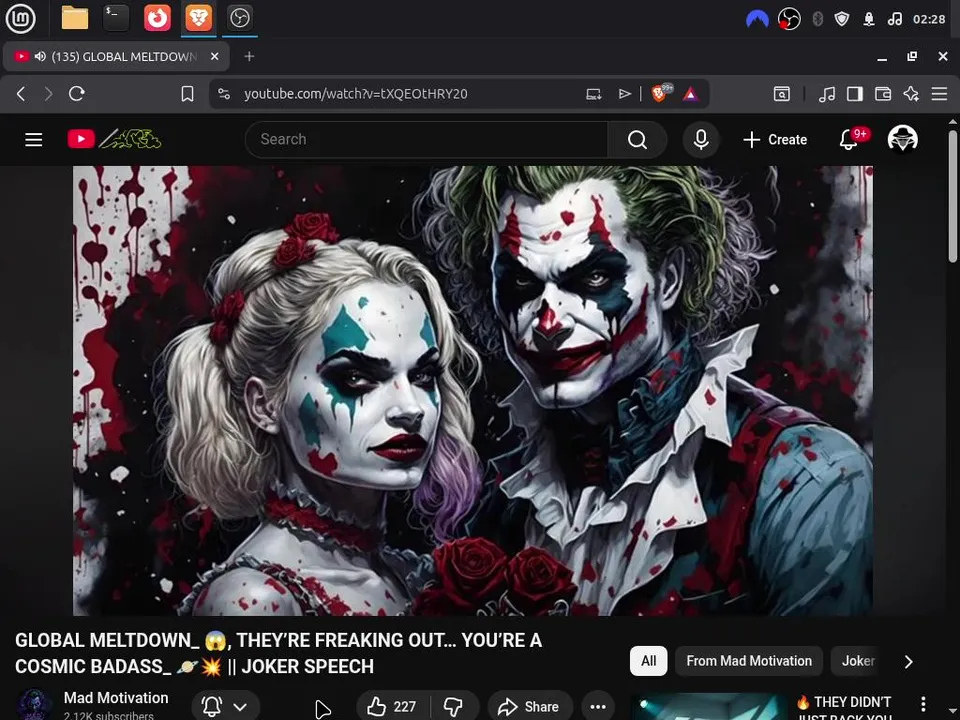Like this video with 227 likes
960x720 pixels.
click(392, 707)
